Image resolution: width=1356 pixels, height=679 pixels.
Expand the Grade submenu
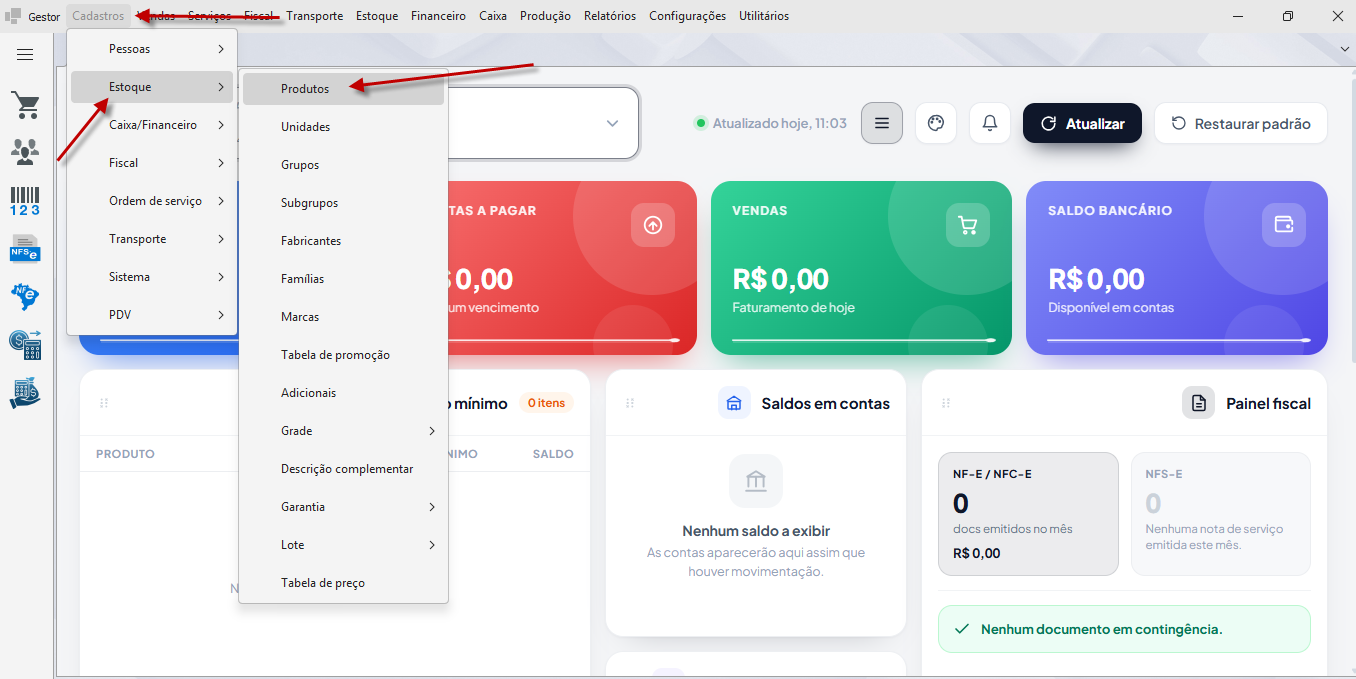pos(343,431)
